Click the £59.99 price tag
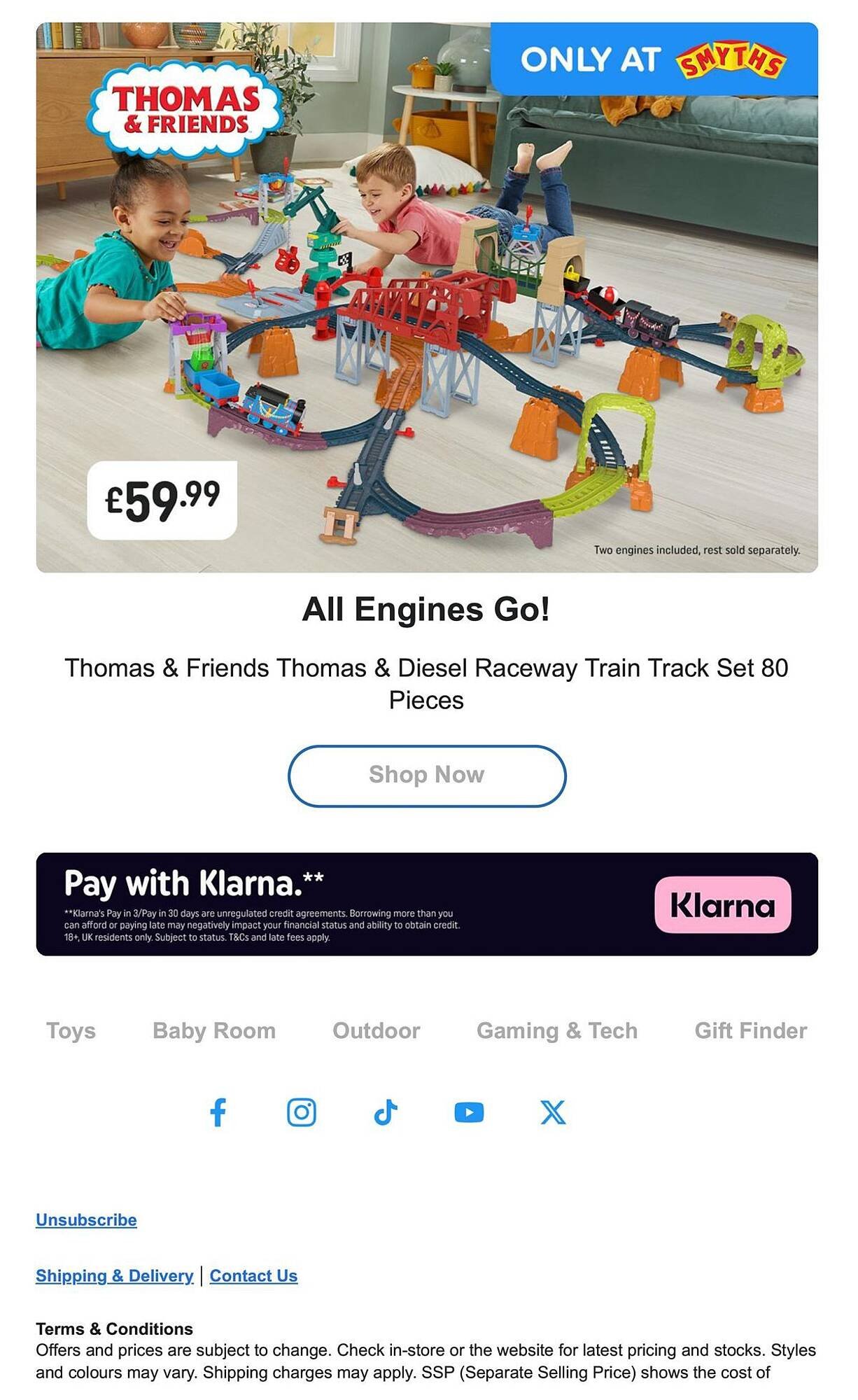The height and width of the screenshot is (1400, 858). (162, 500)
